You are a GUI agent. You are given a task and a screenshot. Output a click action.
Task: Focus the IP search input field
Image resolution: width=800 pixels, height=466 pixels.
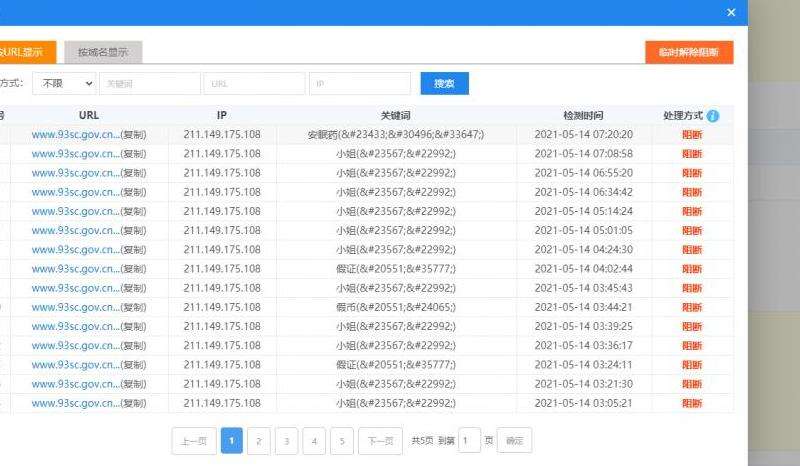(360, 83)
